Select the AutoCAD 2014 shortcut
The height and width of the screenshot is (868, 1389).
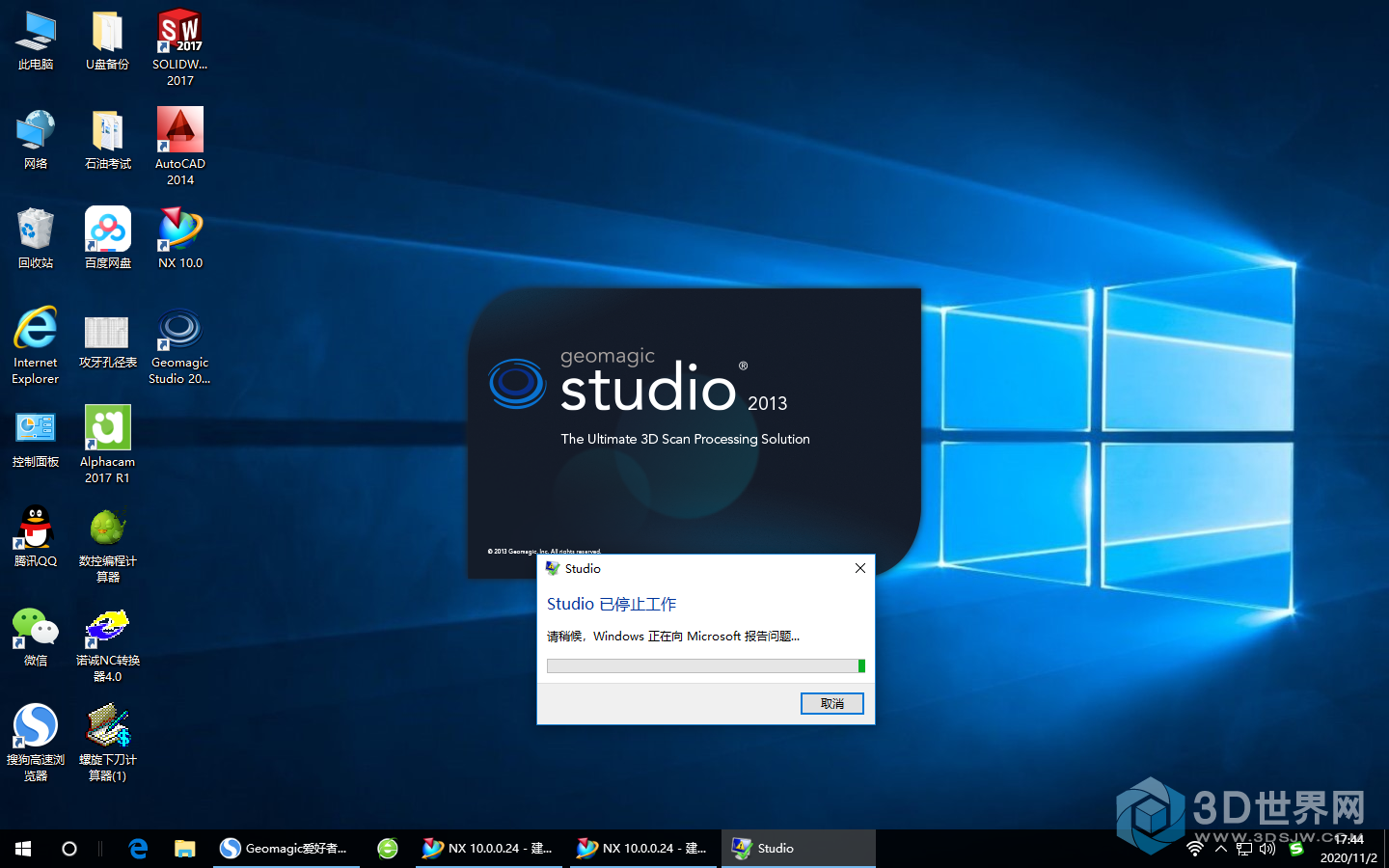180,147
